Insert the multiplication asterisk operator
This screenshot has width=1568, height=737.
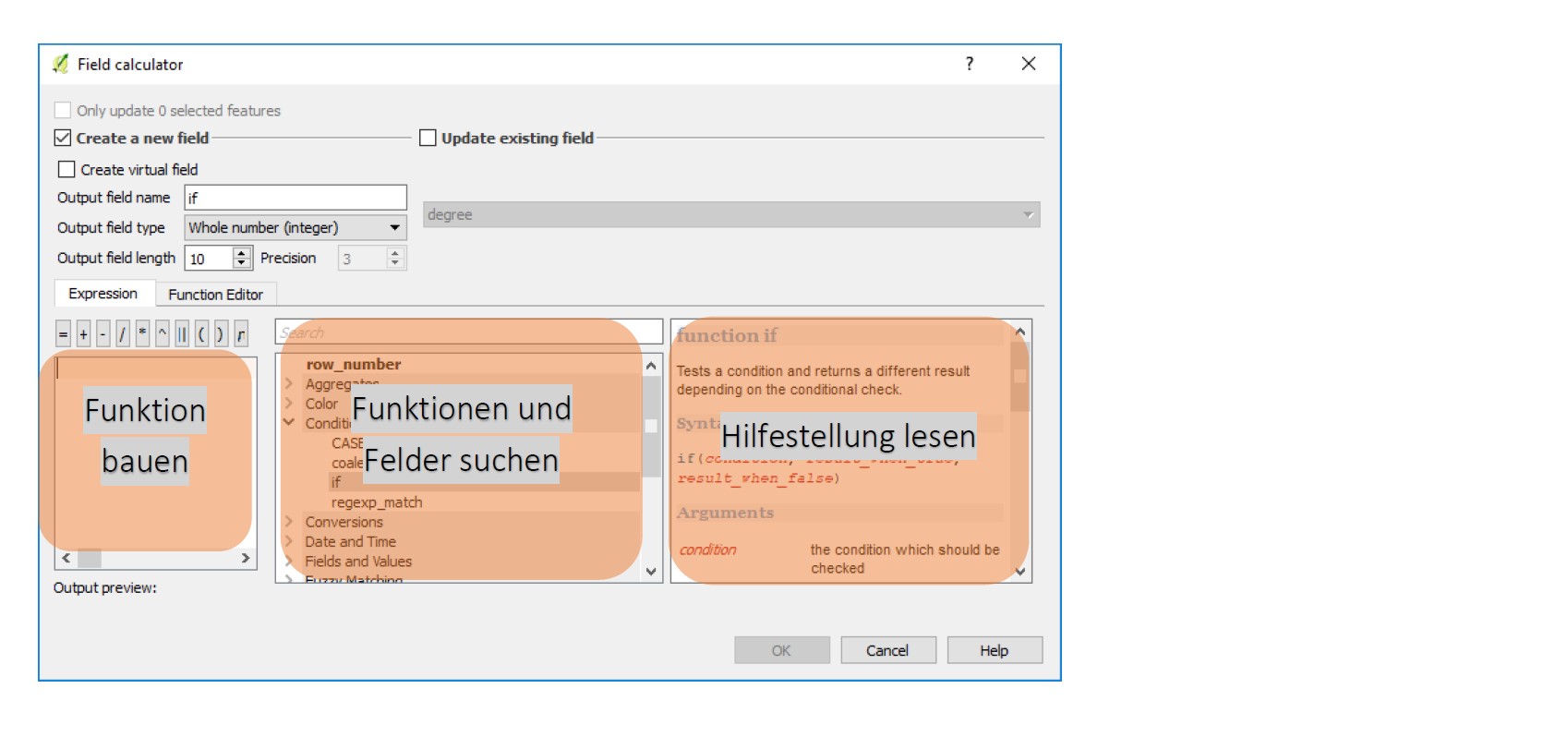coord(142,334)
